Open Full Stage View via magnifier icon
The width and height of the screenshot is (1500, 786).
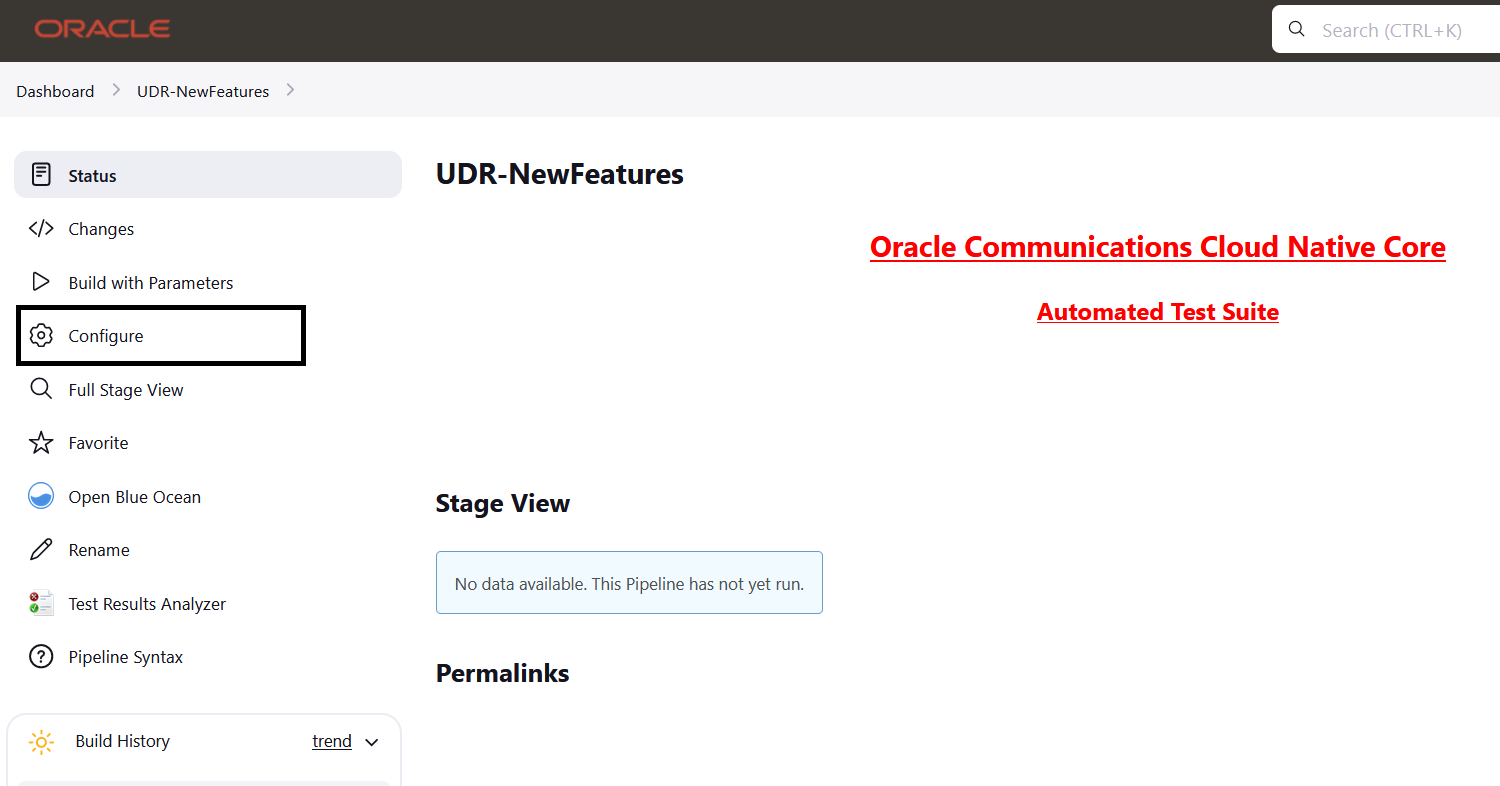[x=40, y=389]
